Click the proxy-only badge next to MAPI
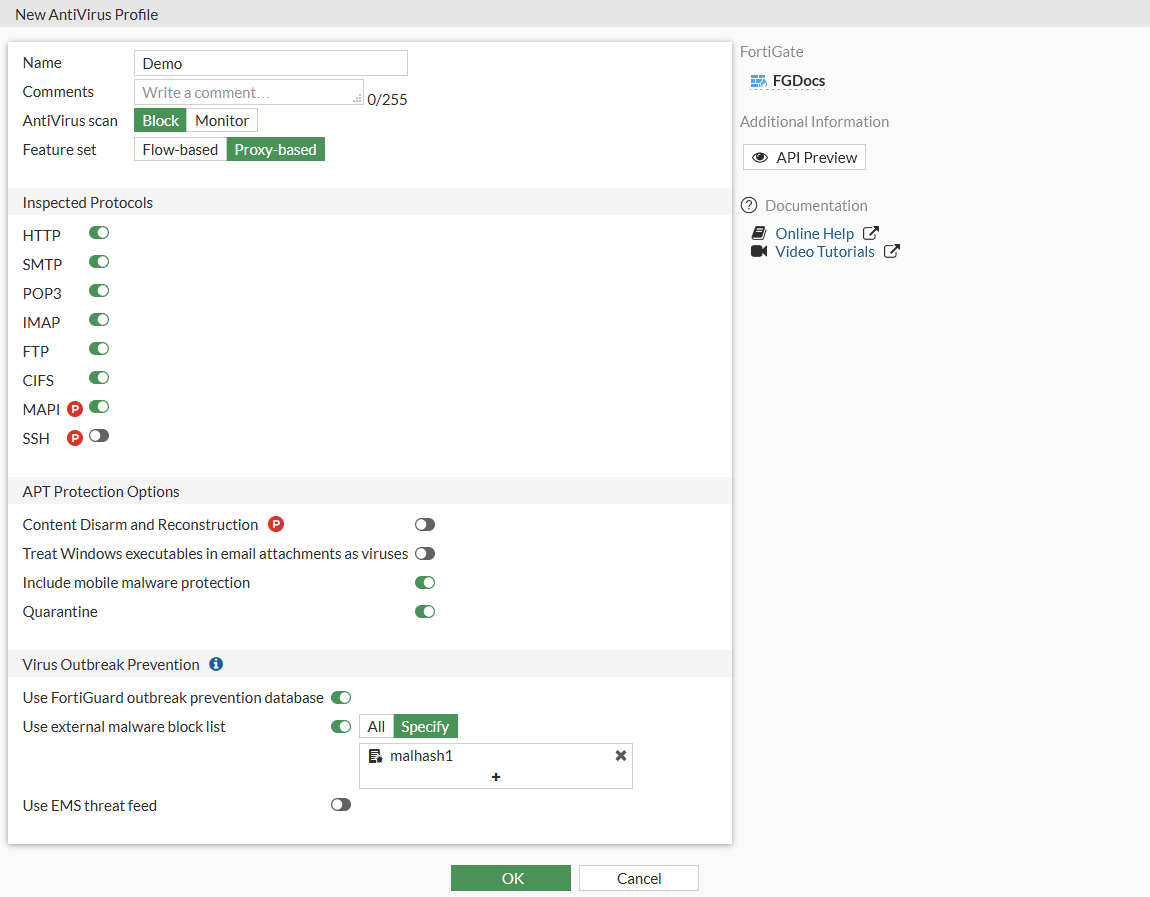This screenshot has height=897, width=1150. [75, 409]
